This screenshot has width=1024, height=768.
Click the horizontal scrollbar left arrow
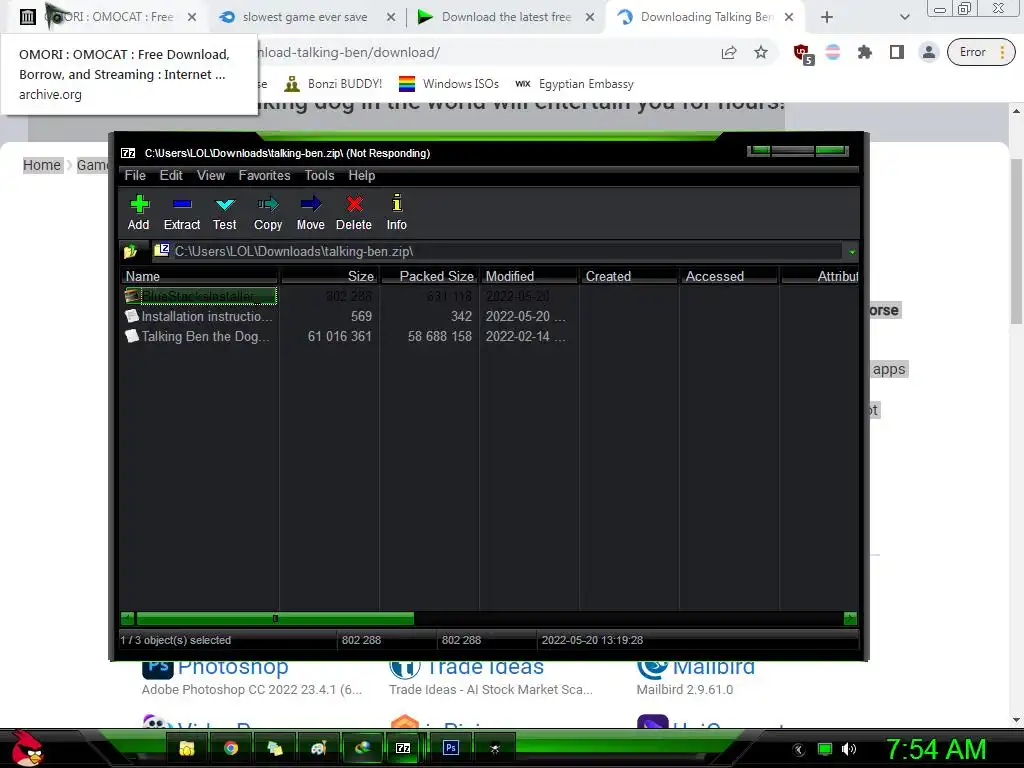[x=127, y=618]
